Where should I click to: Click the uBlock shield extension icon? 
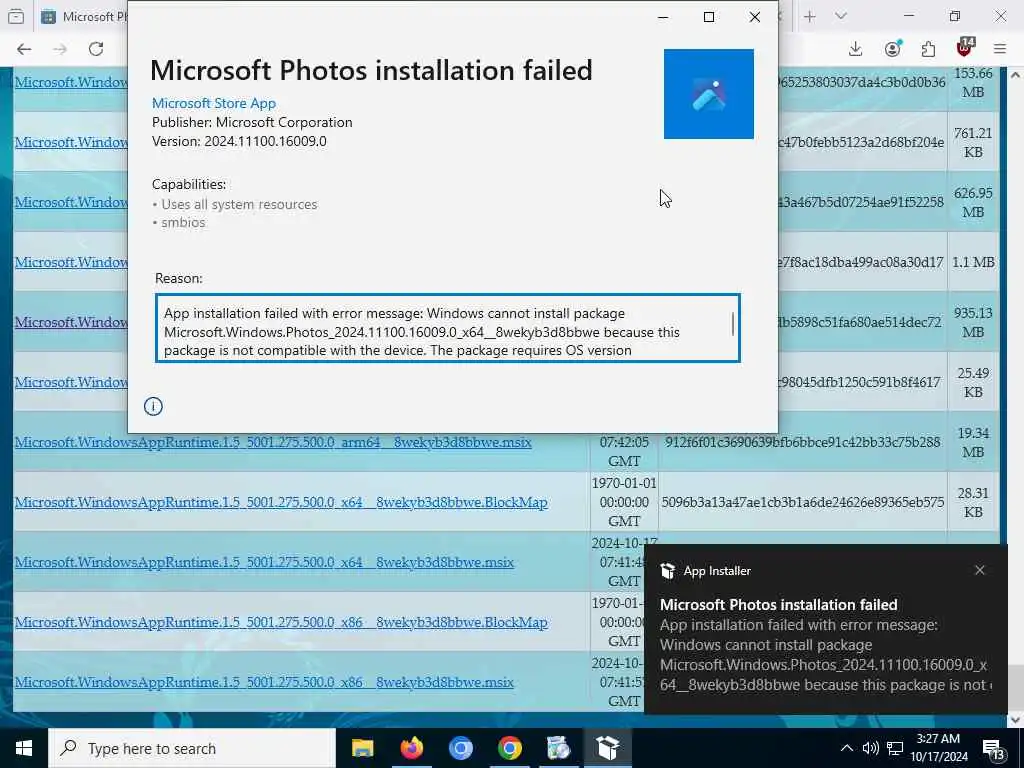[x=965, y=47]
